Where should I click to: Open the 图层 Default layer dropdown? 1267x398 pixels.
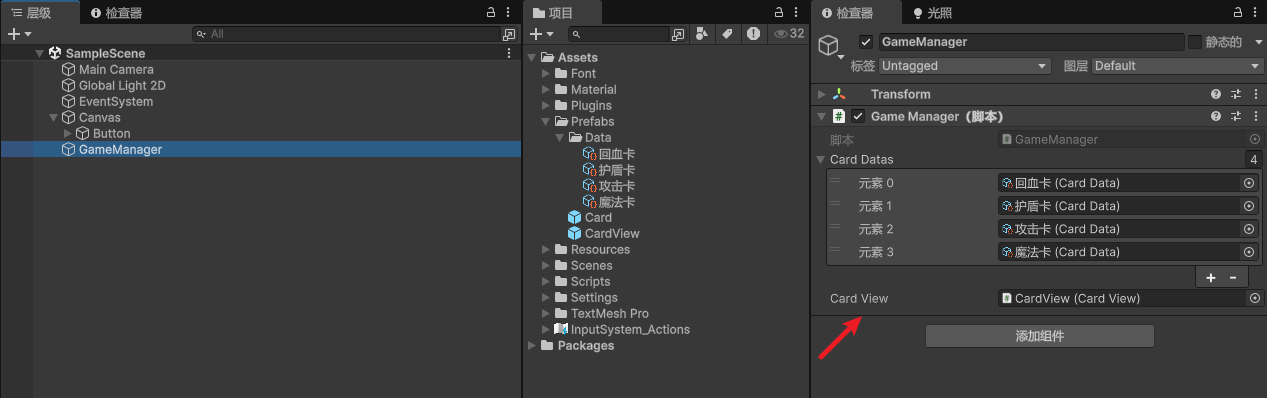coord(1178,66)
